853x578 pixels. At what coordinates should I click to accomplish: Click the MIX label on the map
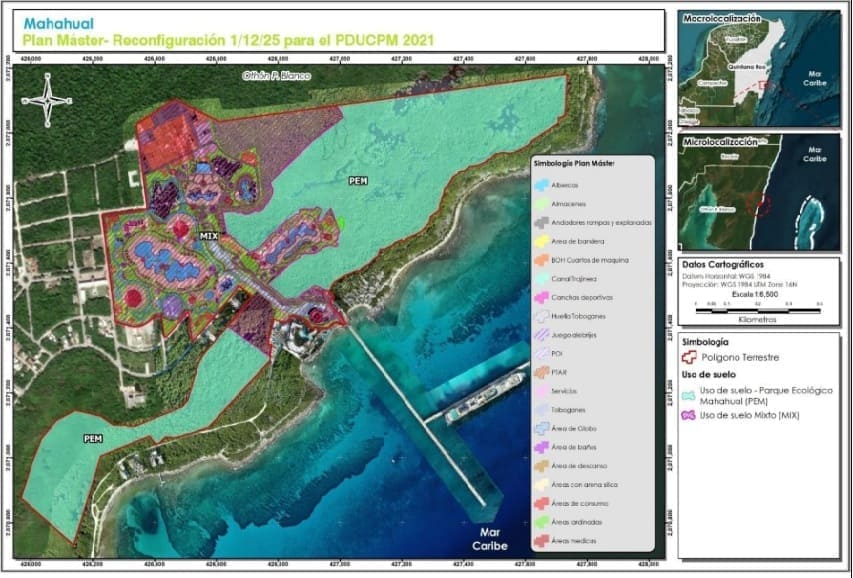tap(209, 235)
